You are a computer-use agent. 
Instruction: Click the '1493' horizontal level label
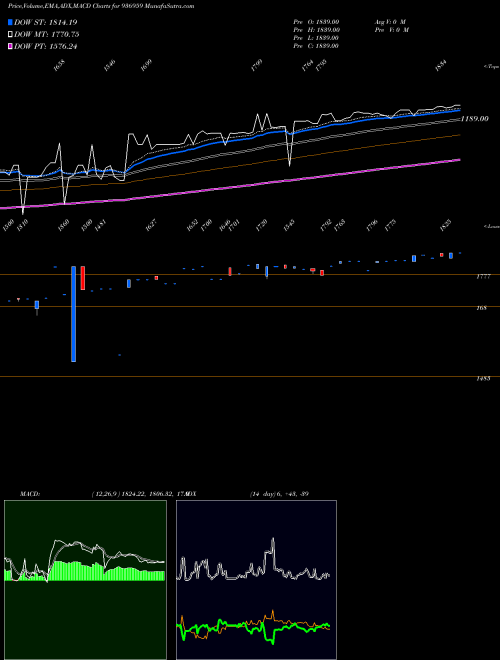483,379
